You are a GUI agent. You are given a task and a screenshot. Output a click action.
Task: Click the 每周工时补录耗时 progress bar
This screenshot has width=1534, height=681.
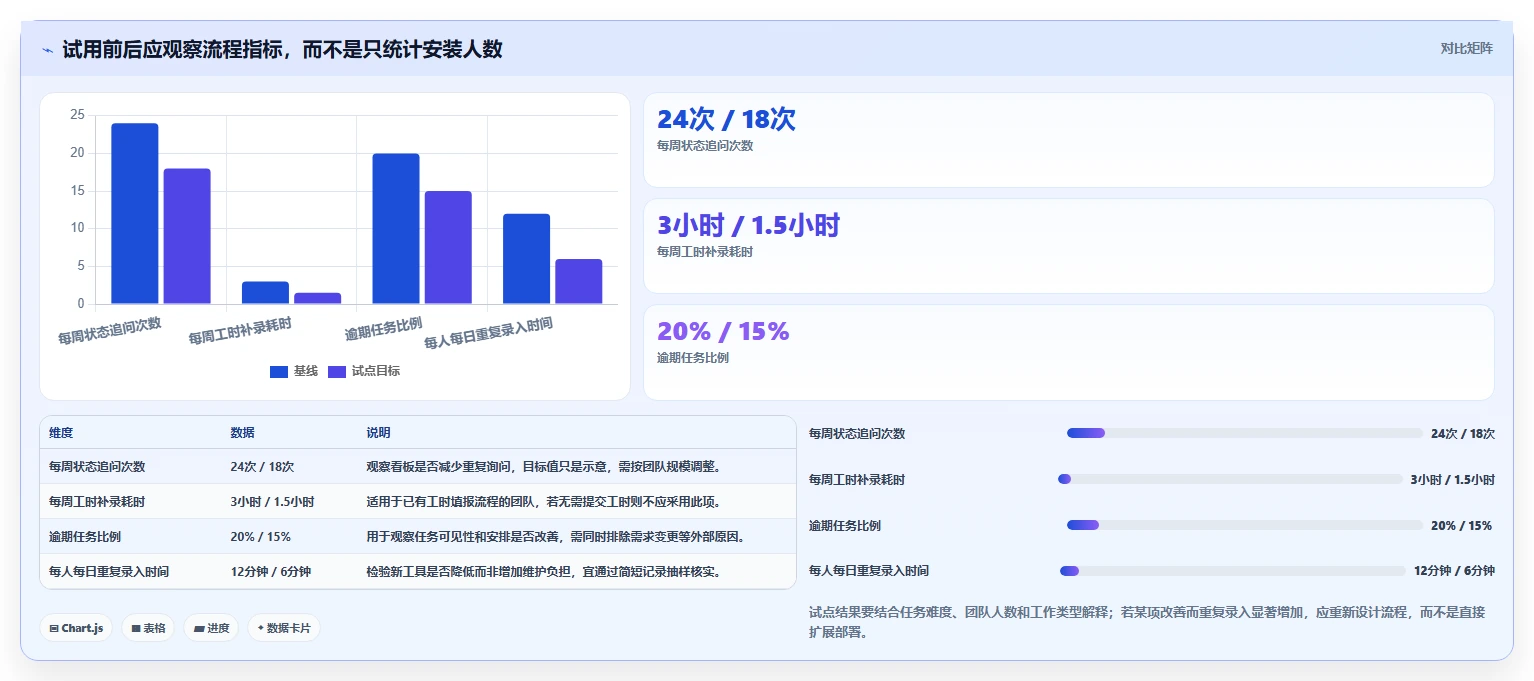click(x=1230, y=479)
